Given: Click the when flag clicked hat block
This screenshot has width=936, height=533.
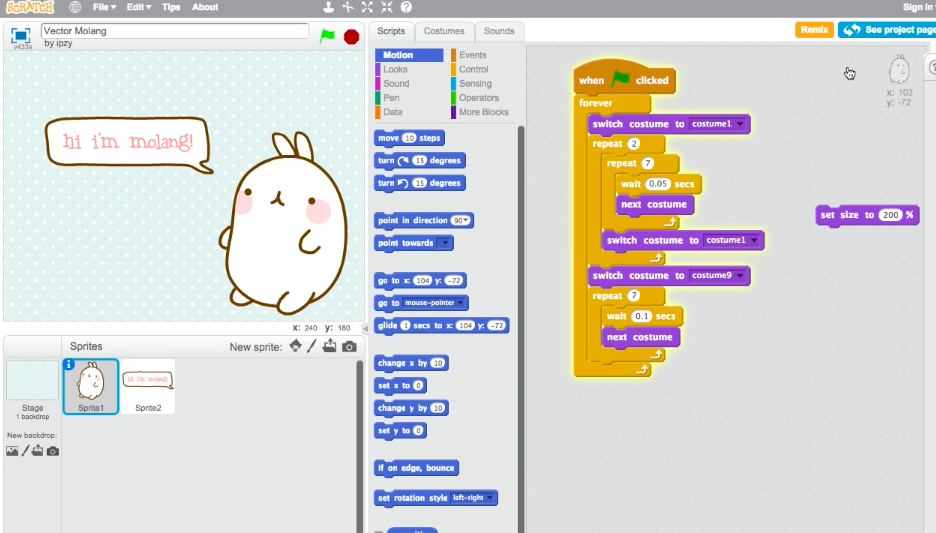Looking at the screenshot, I should [x=624, y=78].
